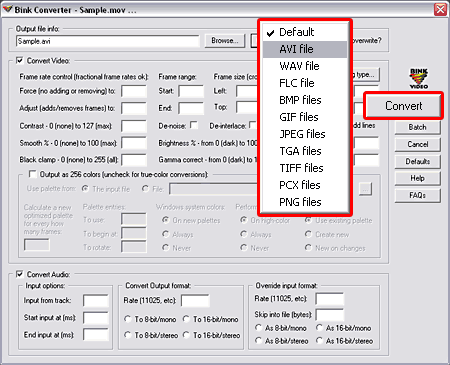450x365 pixels.
Task: Select Default in the format menu
Action: coord(305,32)
